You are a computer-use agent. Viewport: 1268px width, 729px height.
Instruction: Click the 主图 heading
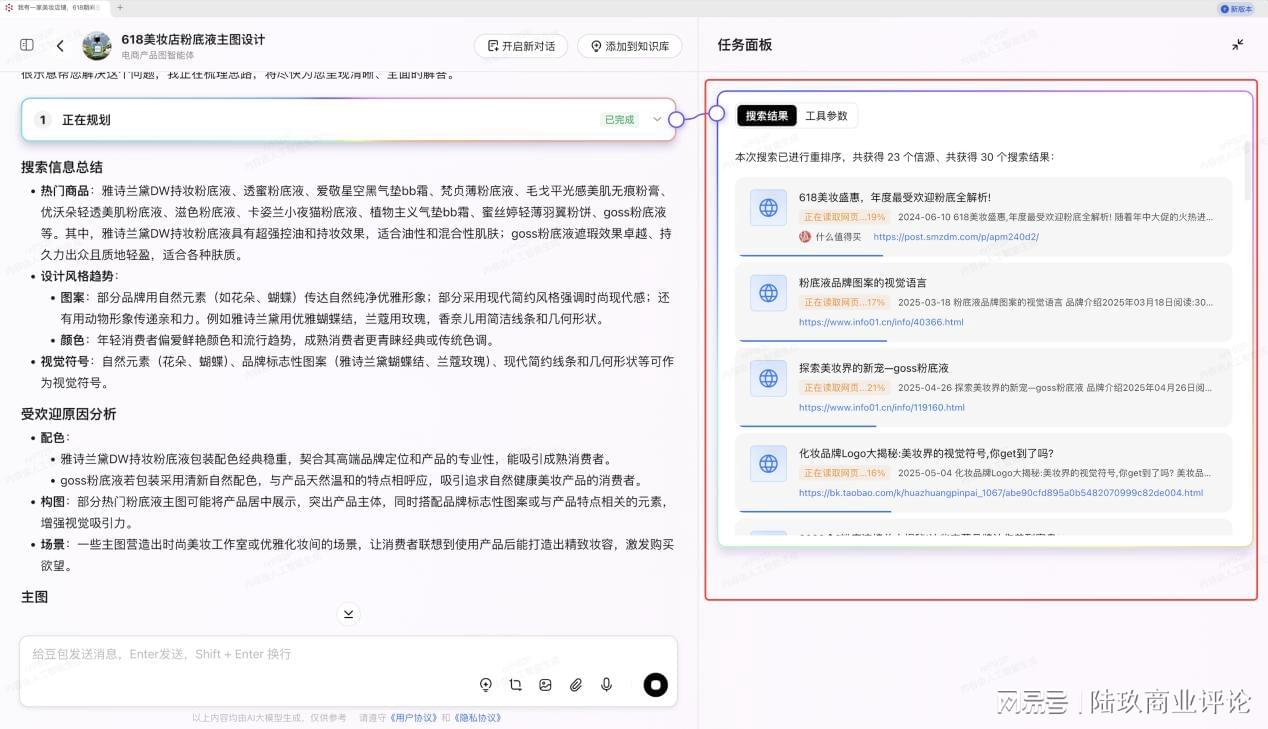point(35,597)
